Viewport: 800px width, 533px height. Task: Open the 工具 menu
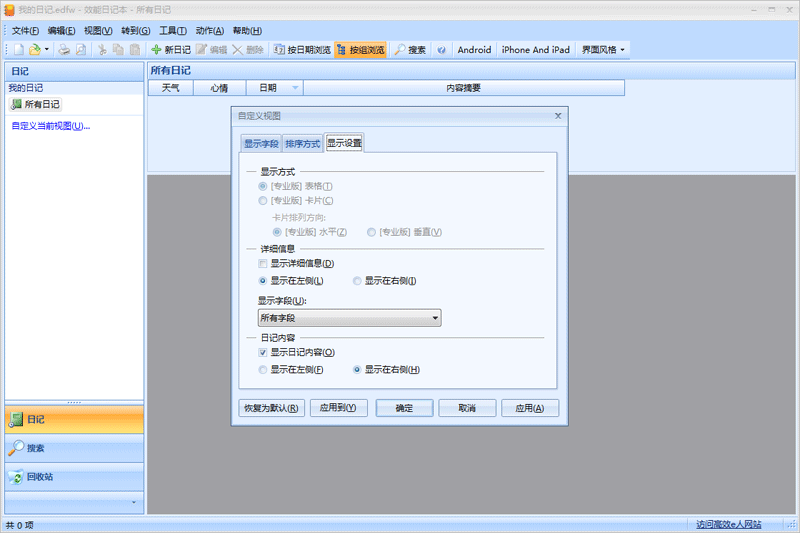pos(172,31)
